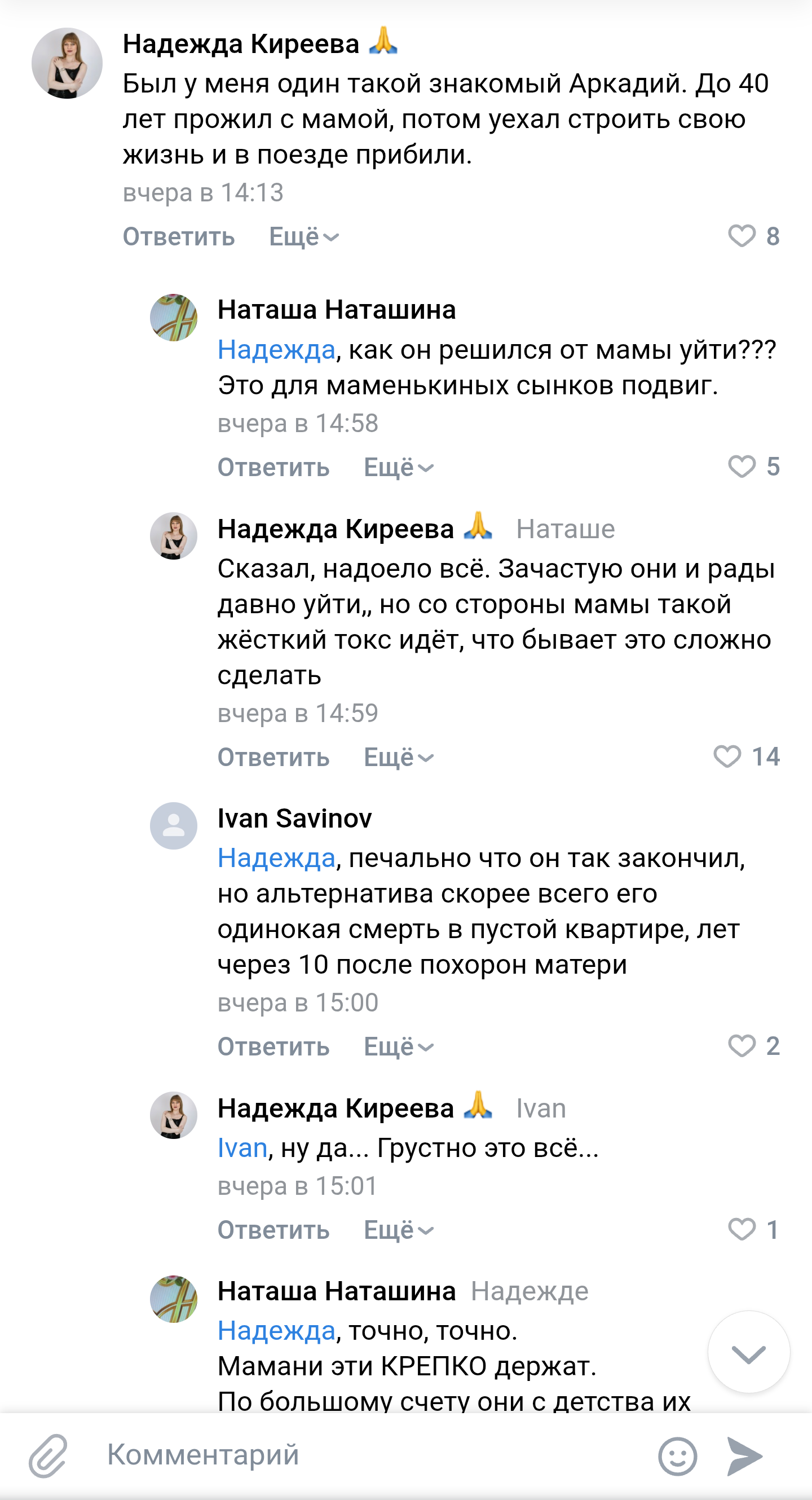Like the comment with 14 likes
Screen dimensions: 812x1500
(x=727, y=757)
